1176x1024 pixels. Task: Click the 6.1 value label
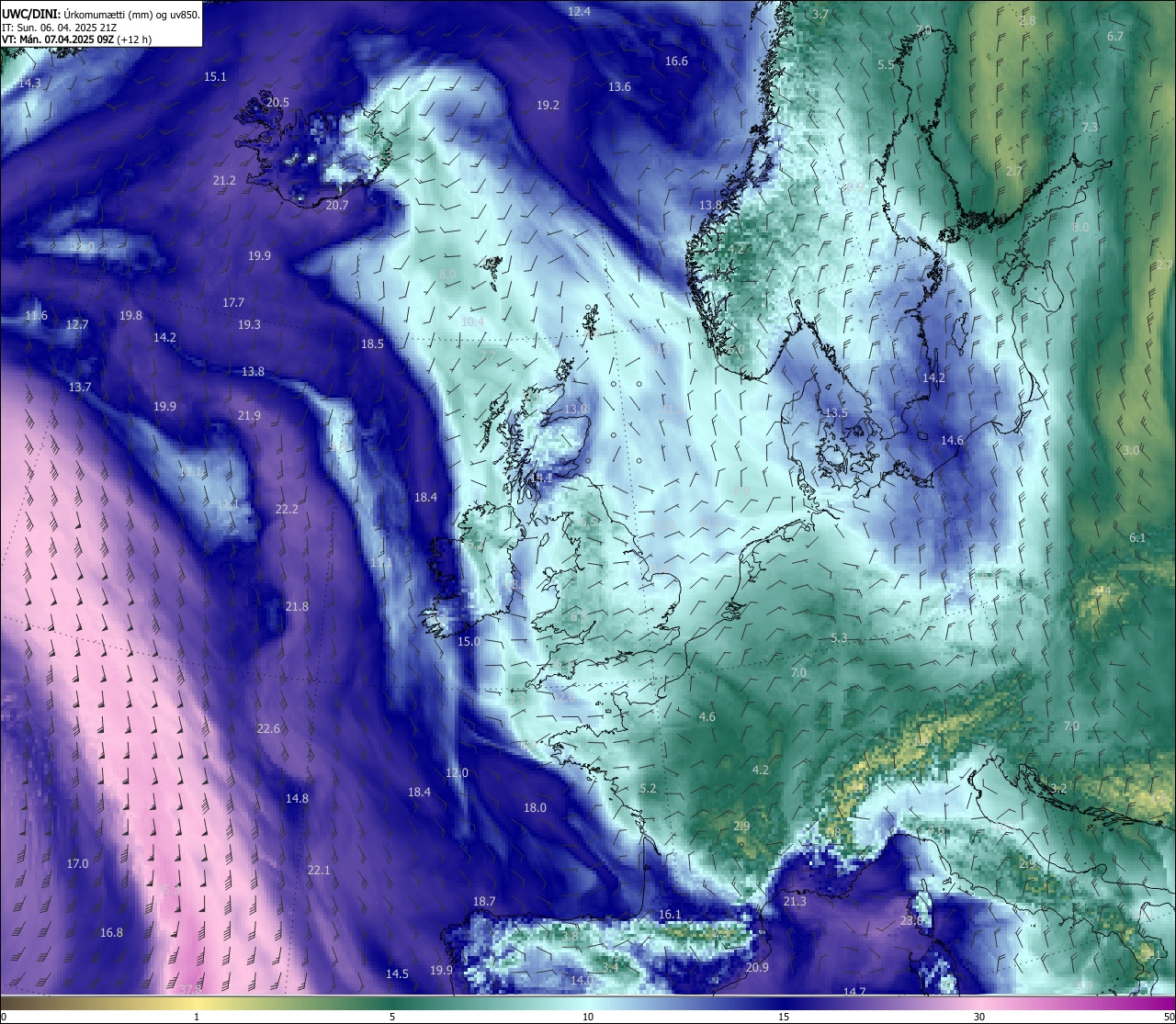1137,538
